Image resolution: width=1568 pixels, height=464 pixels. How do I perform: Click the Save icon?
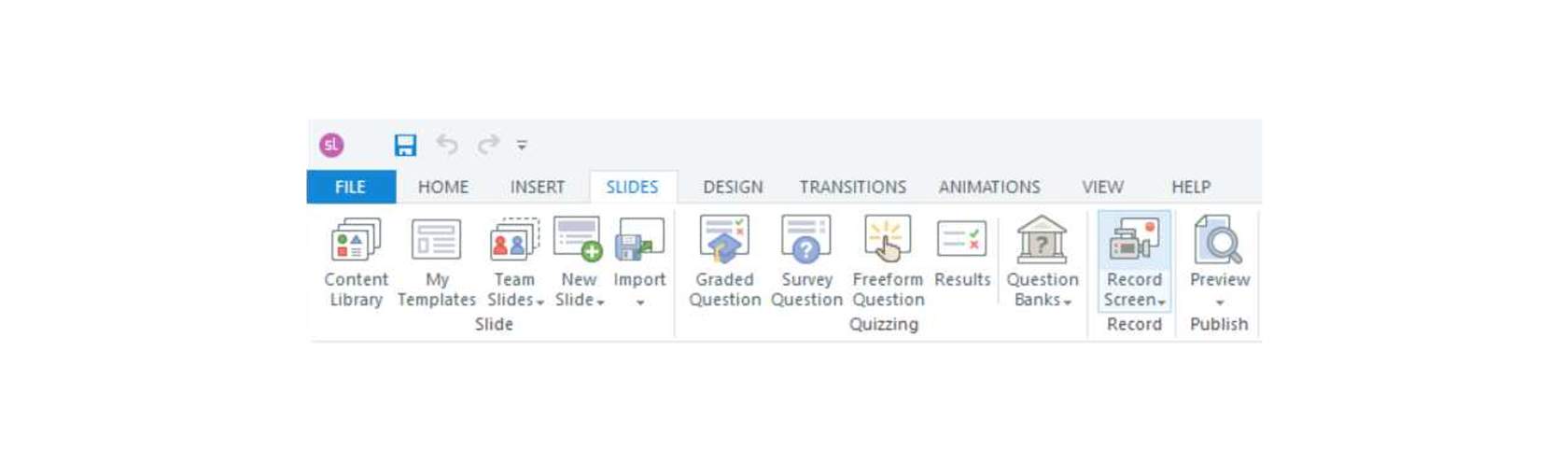[405, 145]
